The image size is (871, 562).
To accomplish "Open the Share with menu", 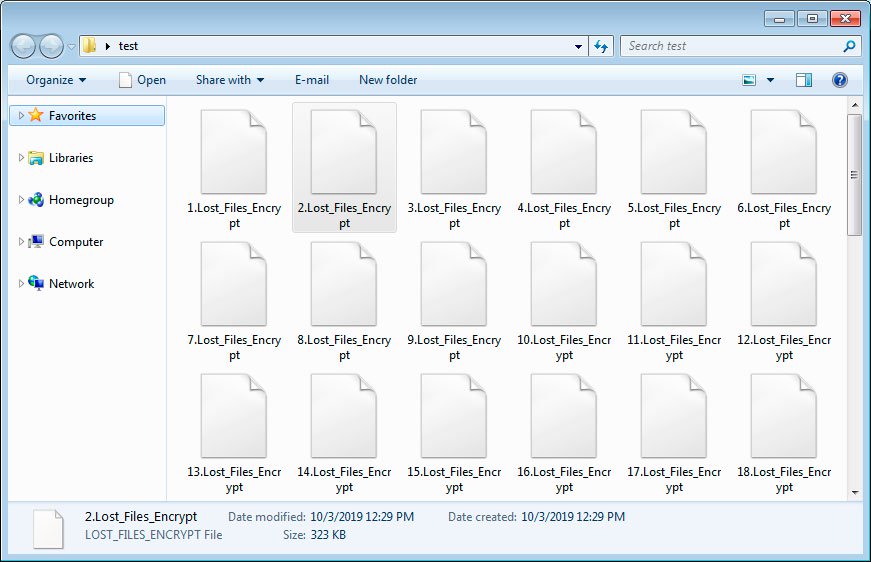I will click(229, 80).
